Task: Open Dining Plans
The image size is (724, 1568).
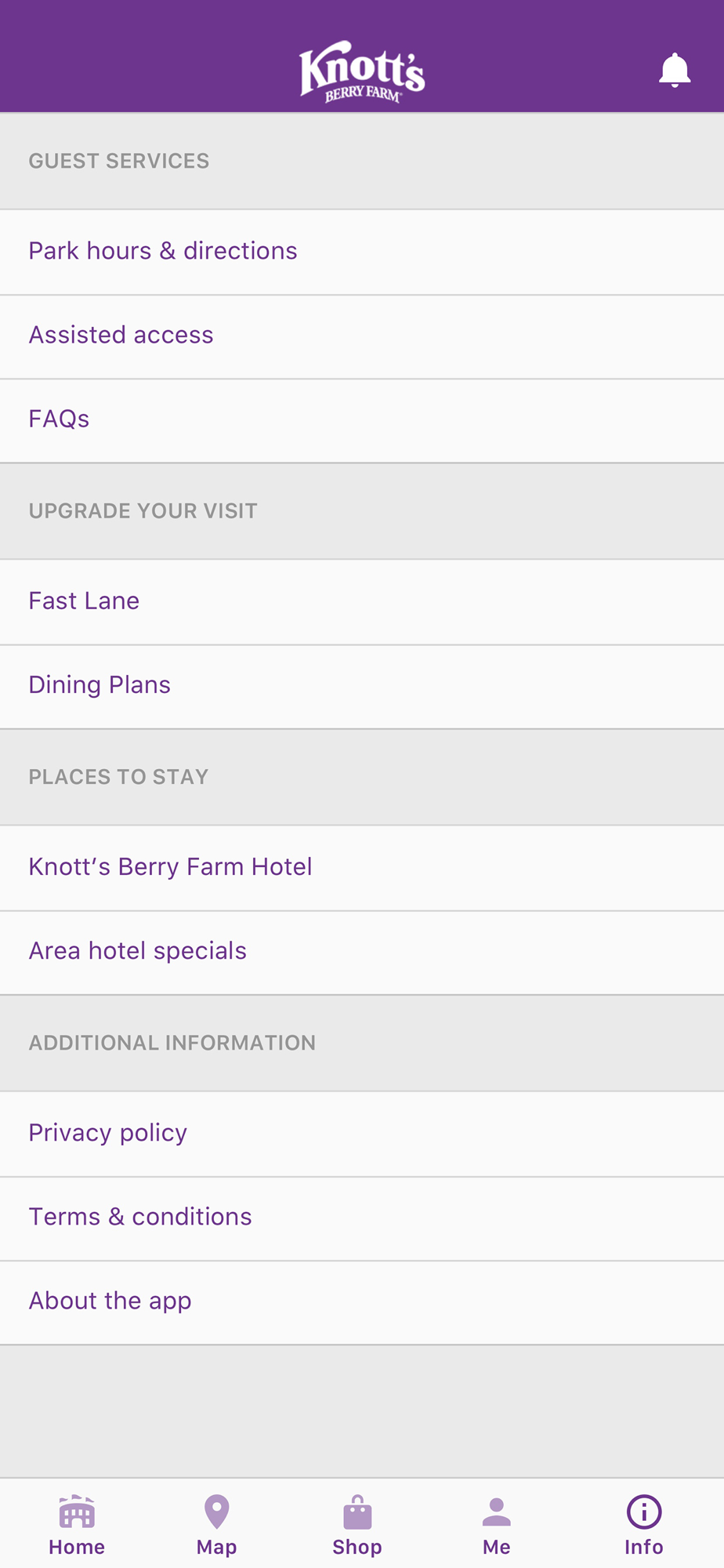Action: (x=100, y=684)
